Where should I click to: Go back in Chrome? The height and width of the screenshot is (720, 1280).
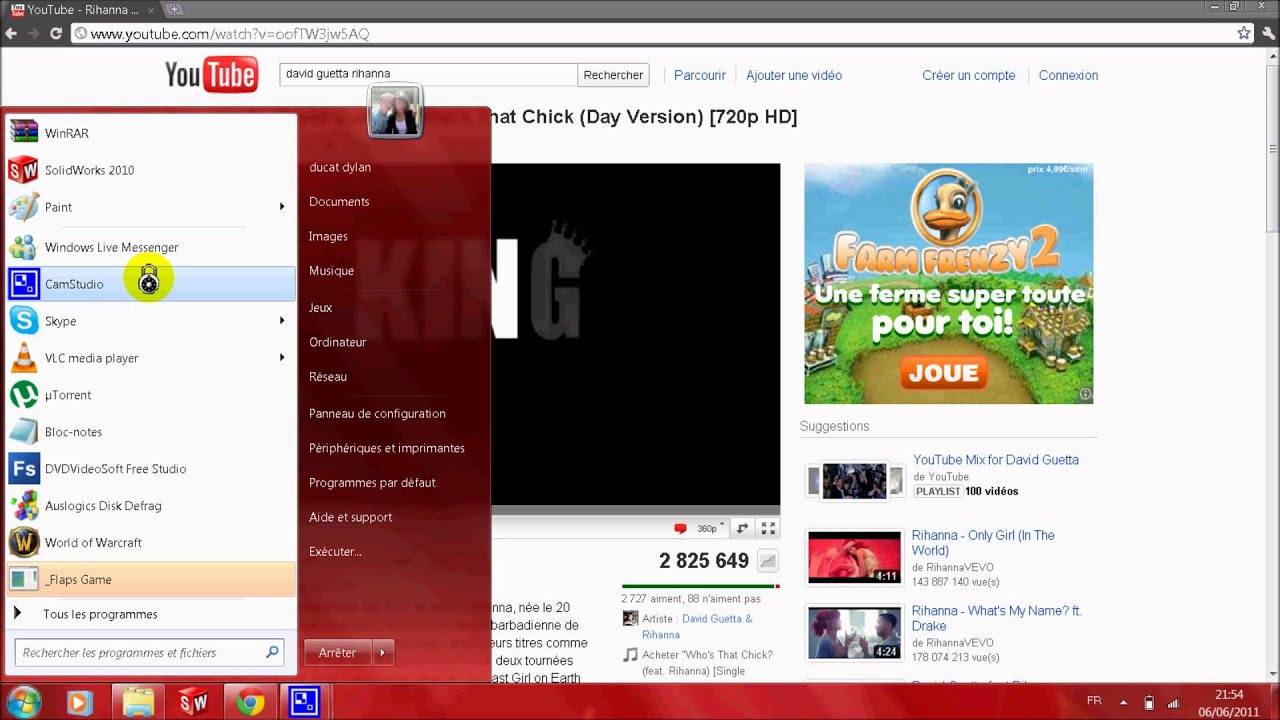point(12,33)
